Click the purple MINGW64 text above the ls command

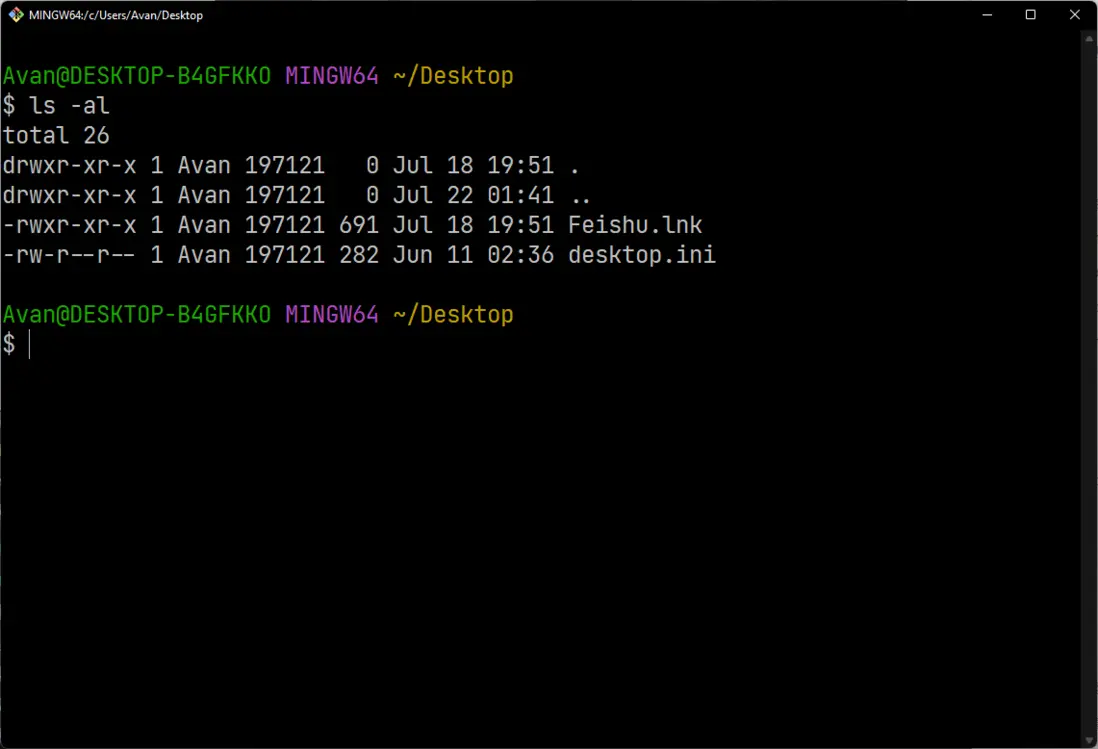(332, 76)
